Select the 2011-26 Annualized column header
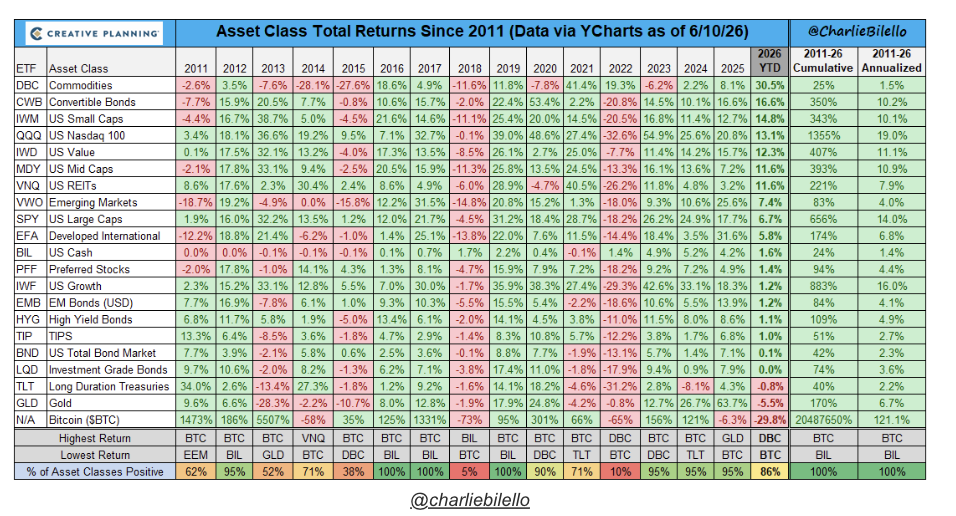This screenshot has height=516, width=956. coord(891,61)
